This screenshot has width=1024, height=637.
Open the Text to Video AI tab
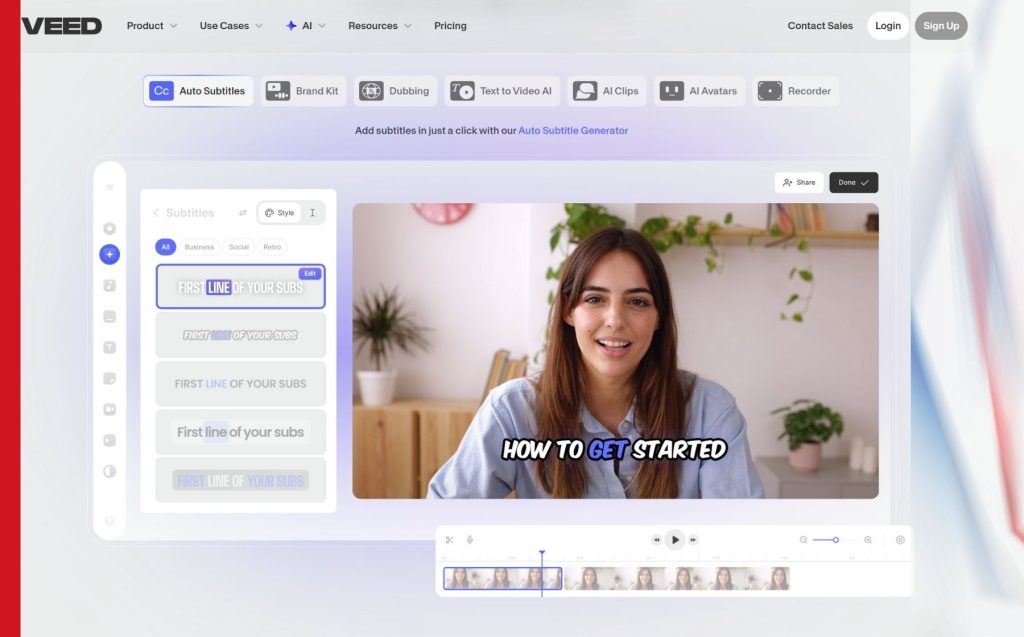coord(502,91)
